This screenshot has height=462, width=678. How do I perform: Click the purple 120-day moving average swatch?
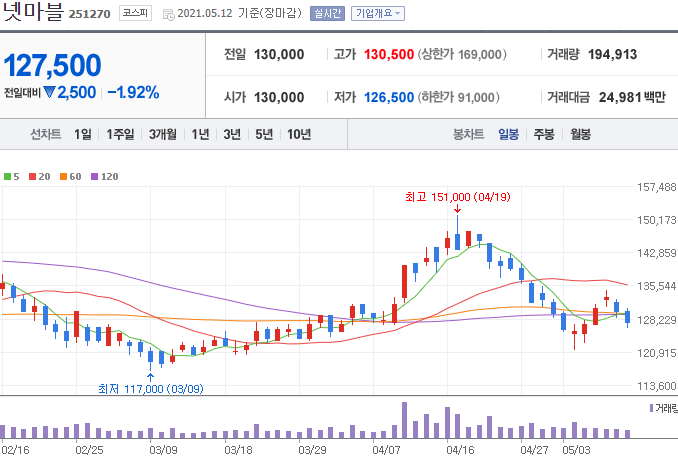click(x=95, y=176)
